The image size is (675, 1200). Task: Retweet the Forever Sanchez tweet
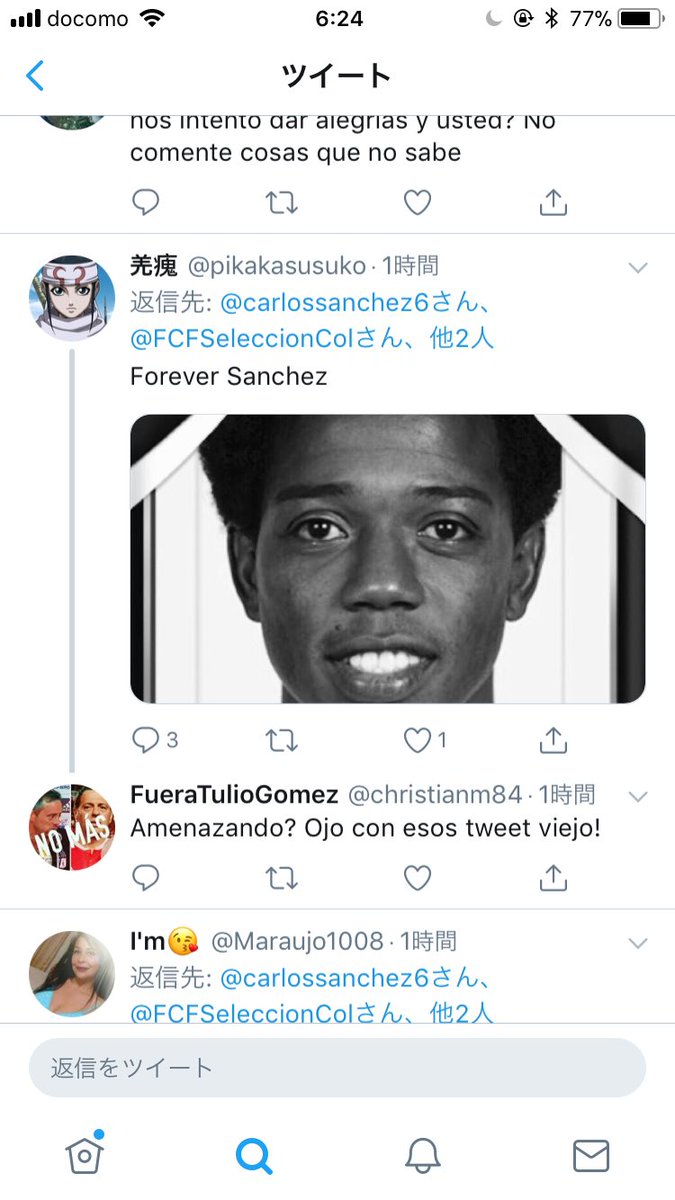[282, 740]
